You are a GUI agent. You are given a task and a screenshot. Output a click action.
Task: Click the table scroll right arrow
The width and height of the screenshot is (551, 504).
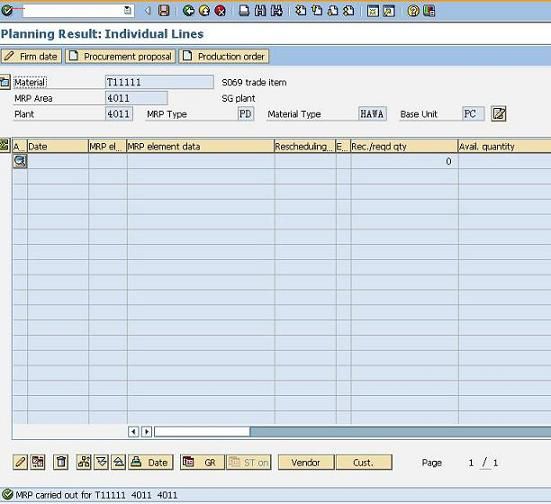click(147, 431)
